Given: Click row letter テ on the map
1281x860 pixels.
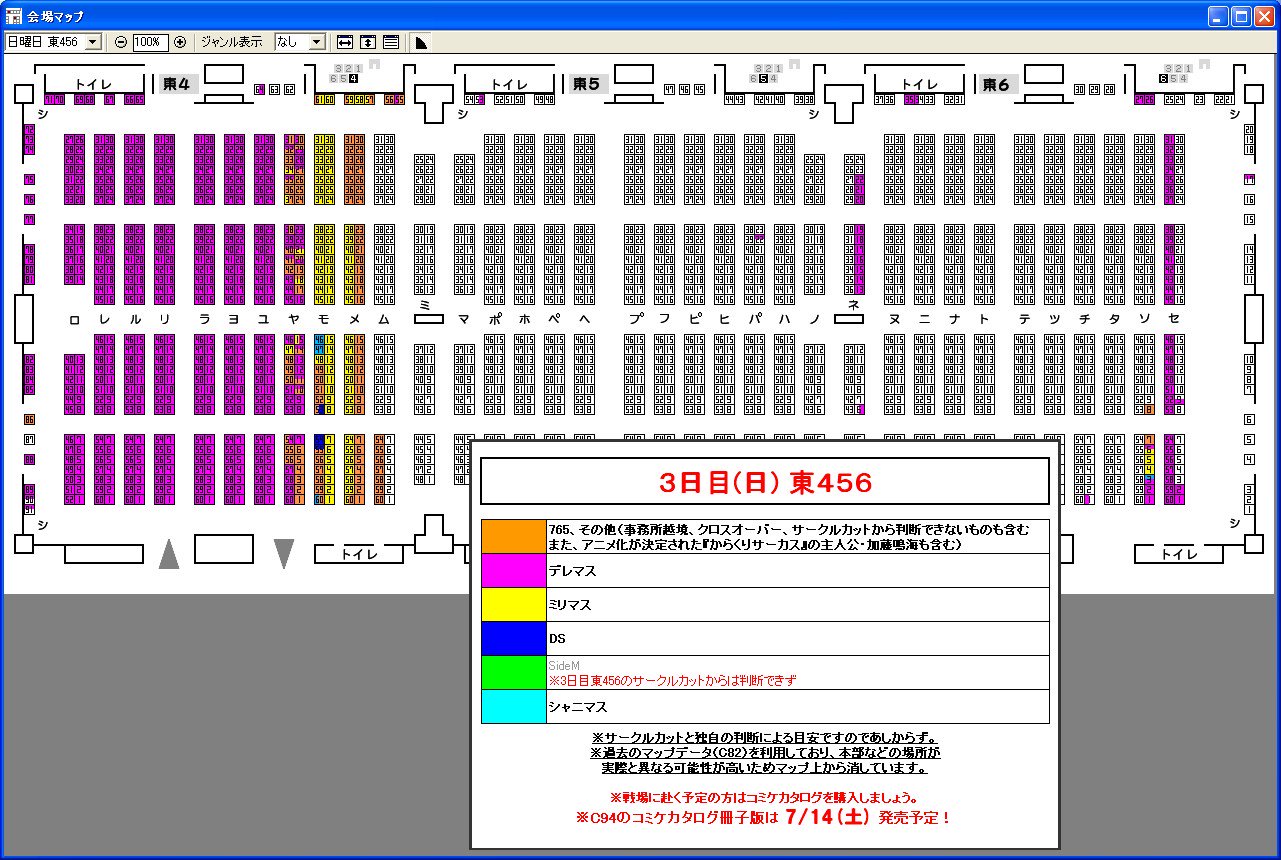Looking at the screenshot, I should tap(1025, 319).
